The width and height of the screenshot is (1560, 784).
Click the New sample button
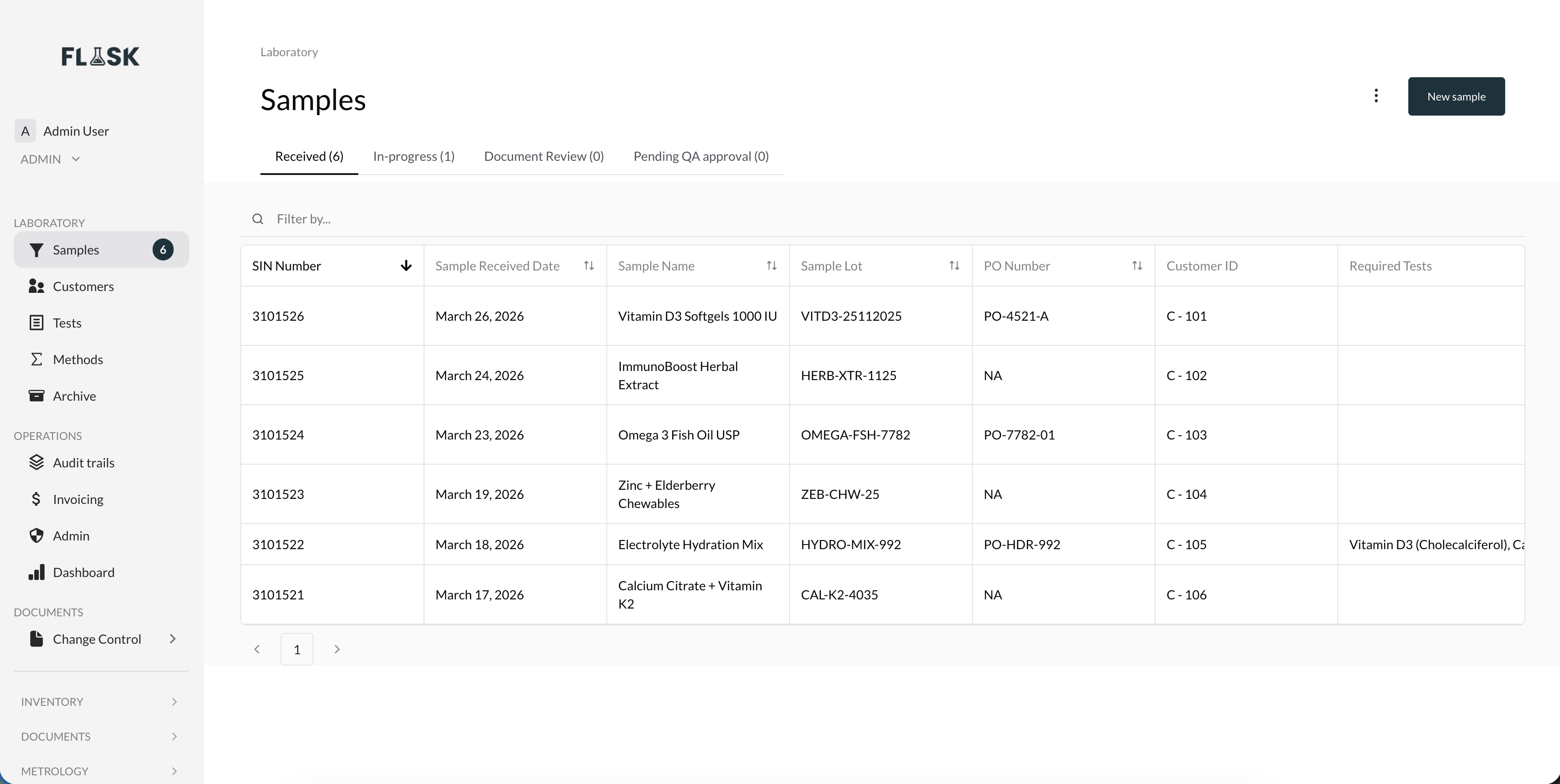1456,96
